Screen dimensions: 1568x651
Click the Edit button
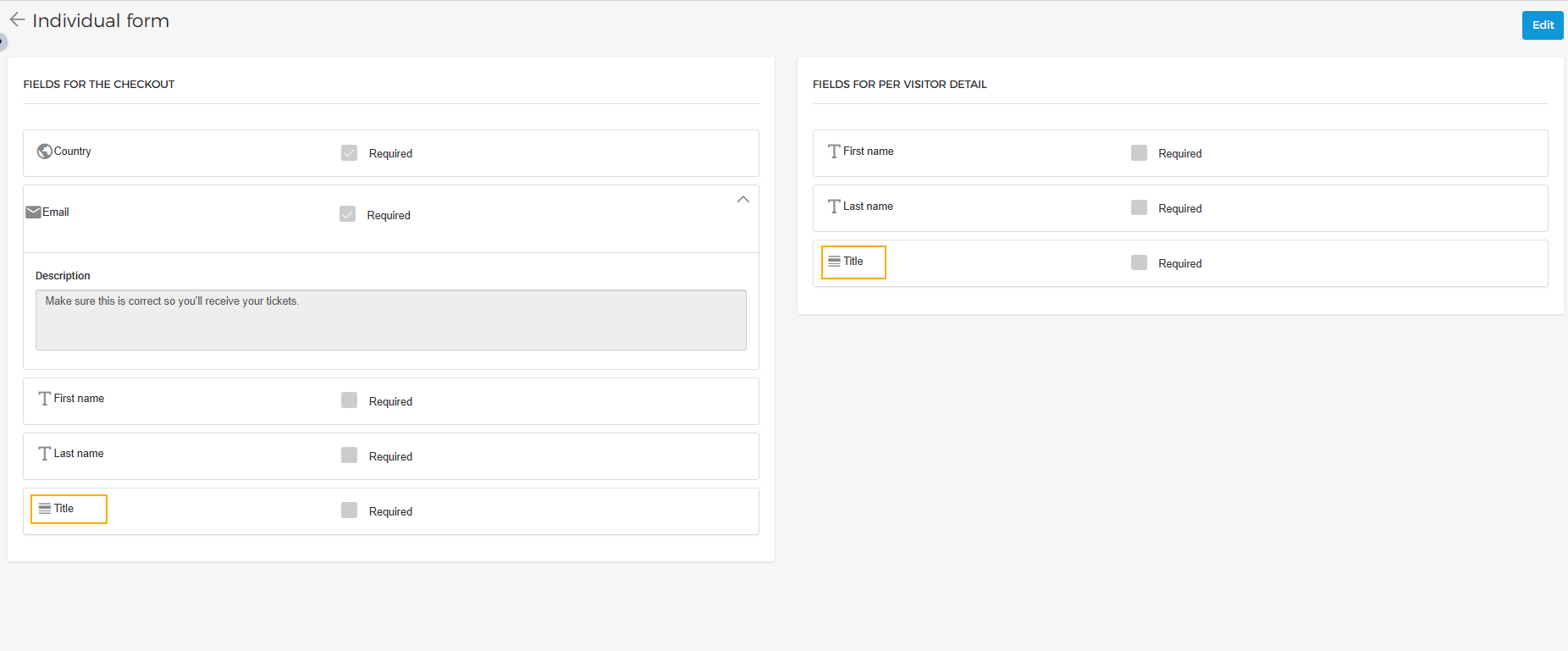1543,25
